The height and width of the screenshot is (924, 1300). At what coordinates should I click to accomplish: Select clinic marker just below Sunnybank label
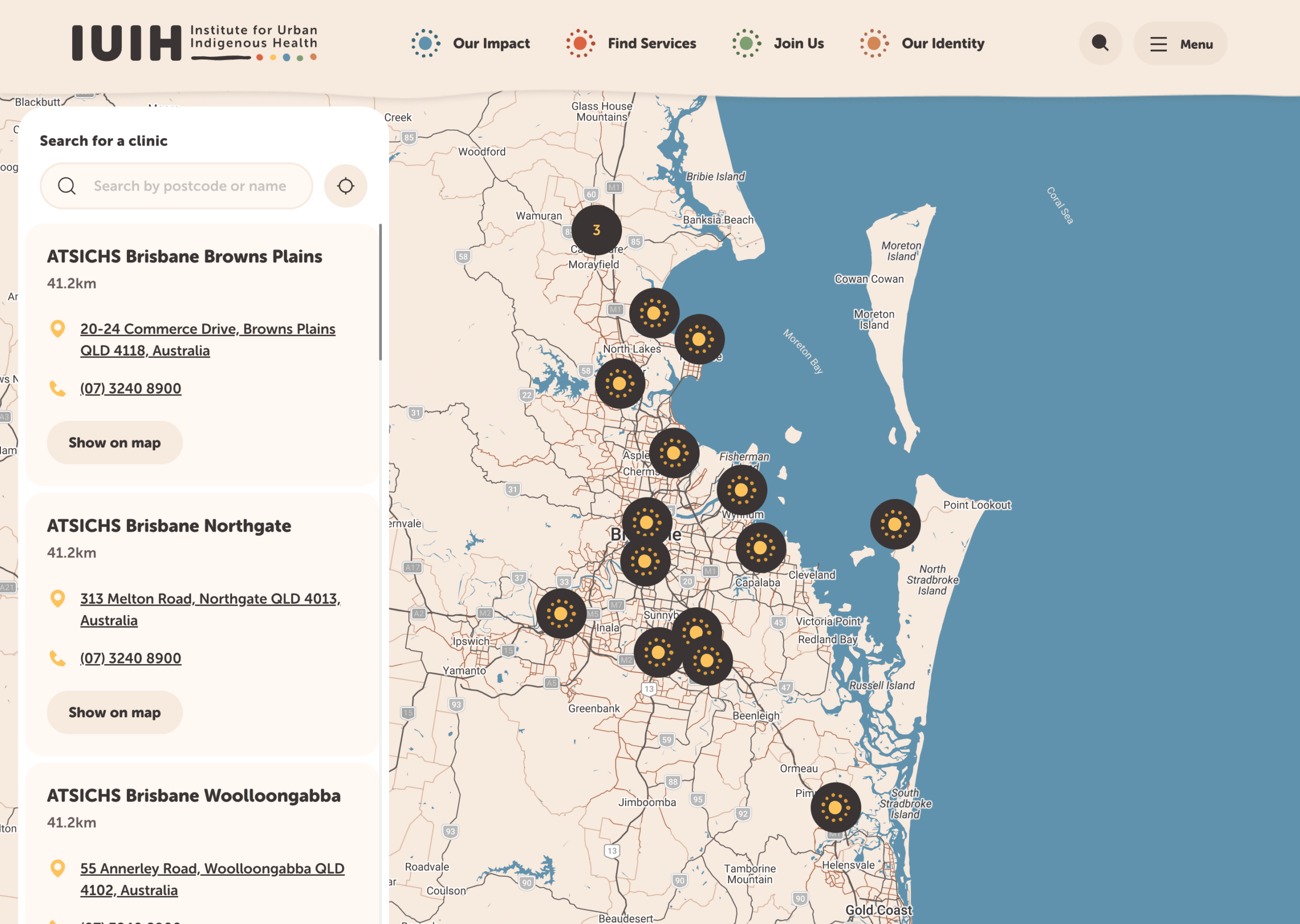coord(696,632)
